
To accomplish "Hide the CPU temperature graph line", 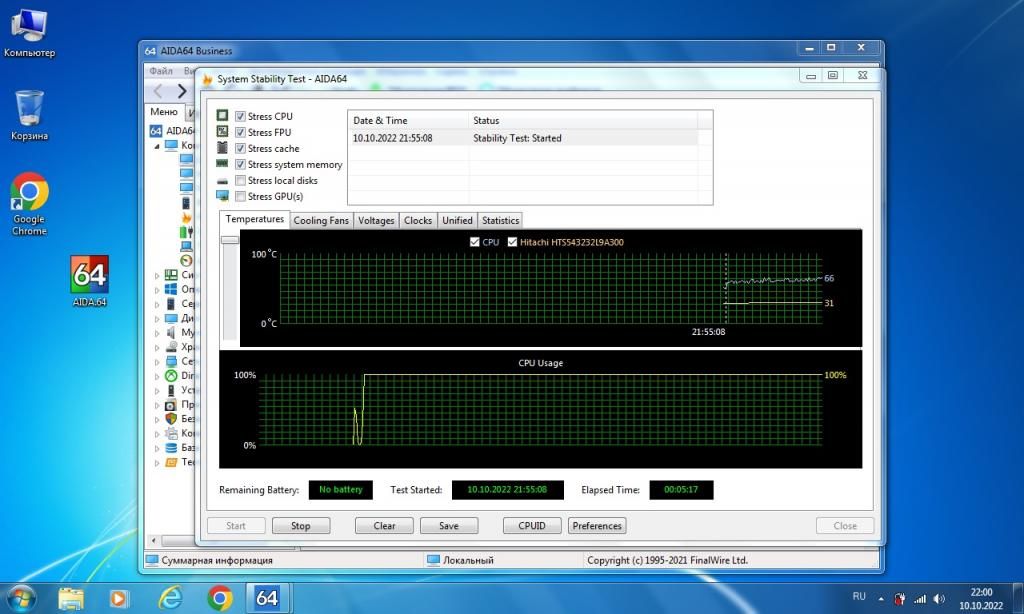I will pos(475,242).
